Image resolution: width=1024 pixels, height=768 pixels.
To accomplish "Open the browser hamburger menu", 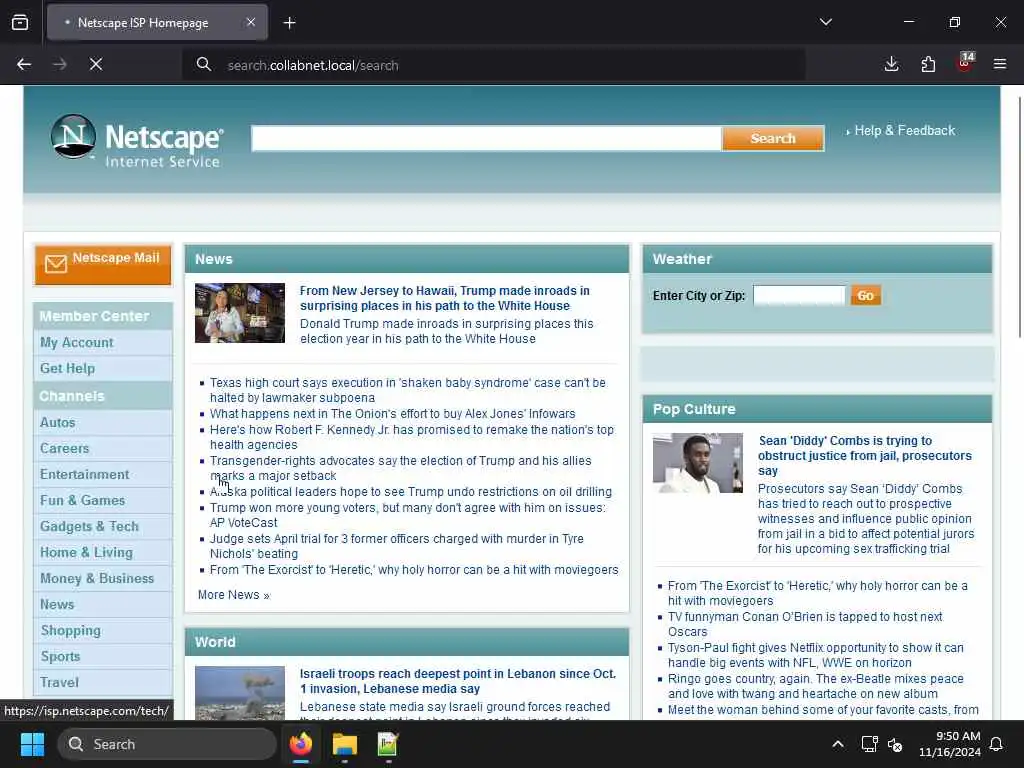I will tap(1000, 64).
